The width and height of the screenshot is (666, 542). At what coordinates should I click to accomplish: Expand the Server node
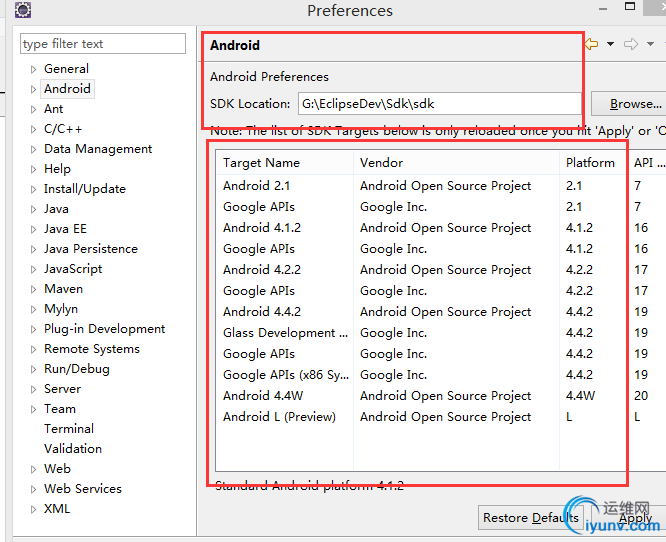[x=33, y=389]
